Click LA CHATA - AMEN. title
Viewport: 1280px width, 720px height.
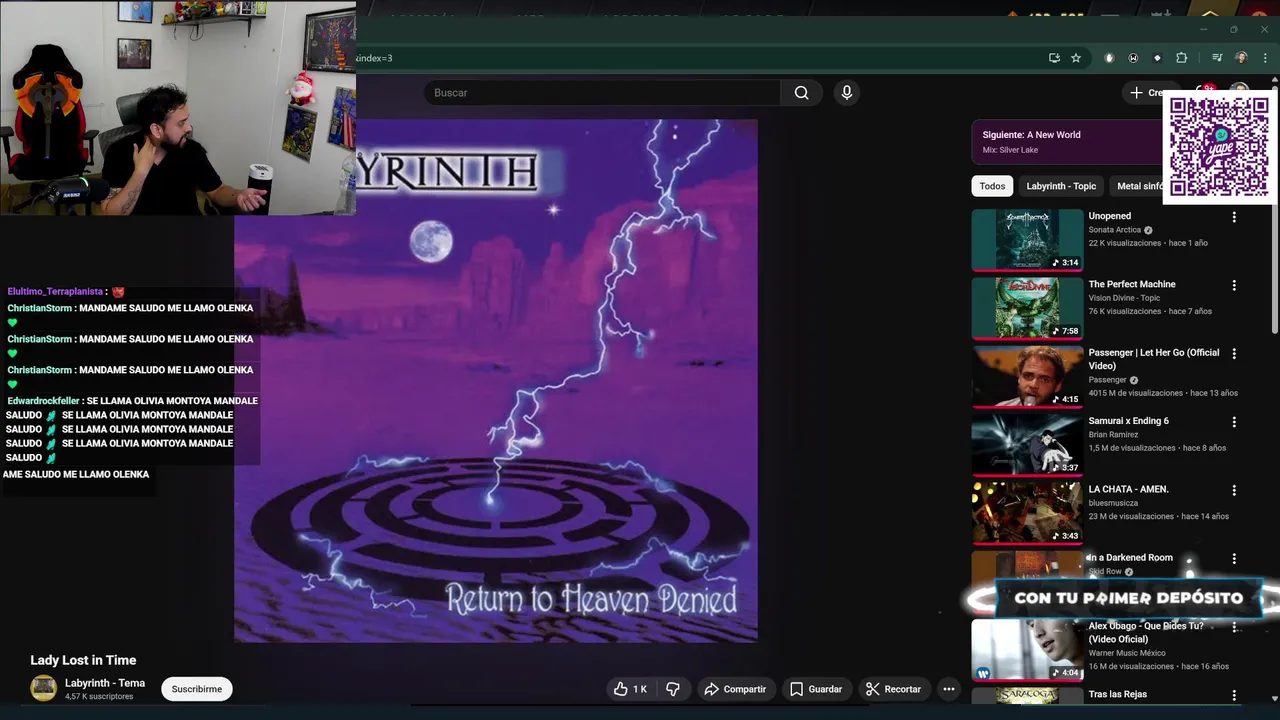point(1128,489)
